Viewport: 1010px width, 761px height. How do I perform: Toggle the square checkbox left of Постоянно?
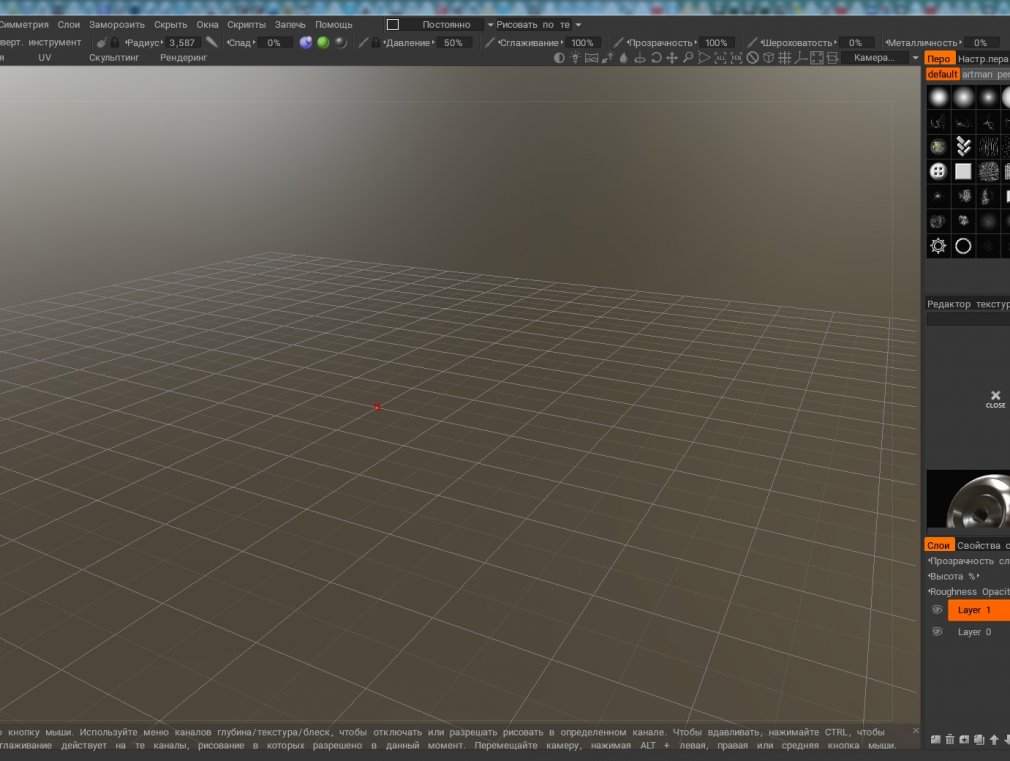(393, 24)
